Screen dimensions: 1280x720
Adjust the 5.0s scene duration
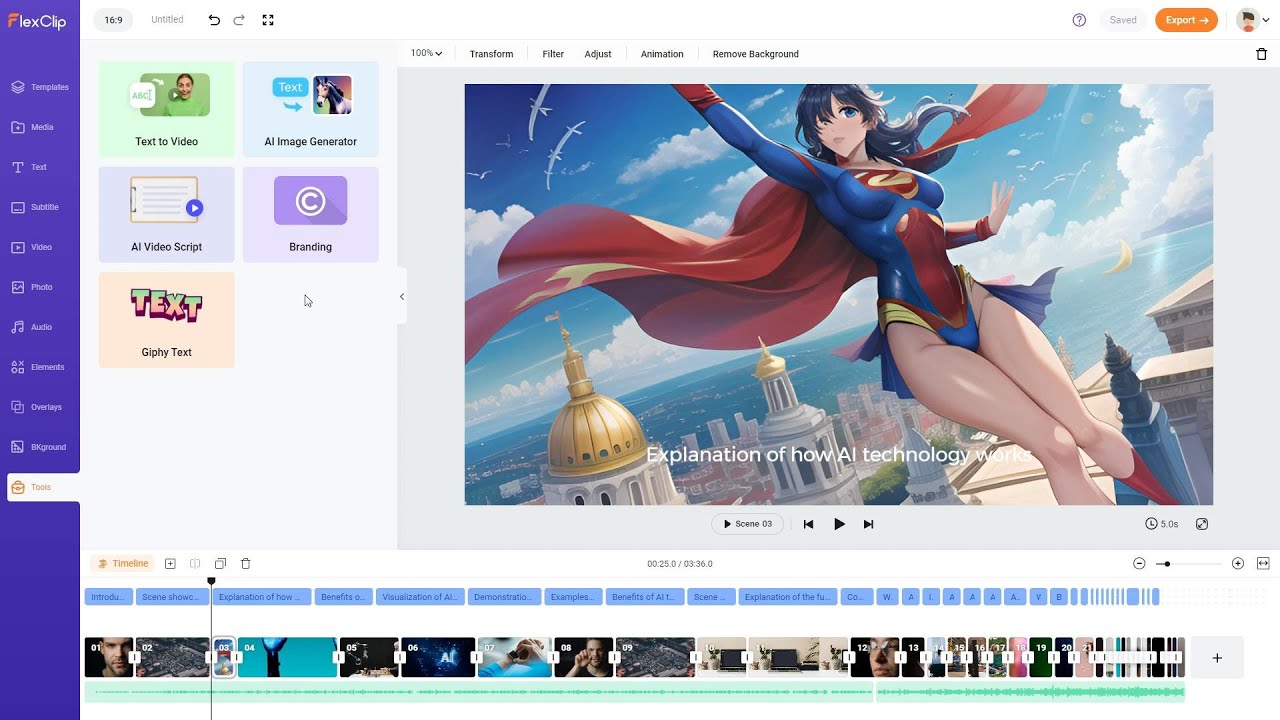[1162, 524]
